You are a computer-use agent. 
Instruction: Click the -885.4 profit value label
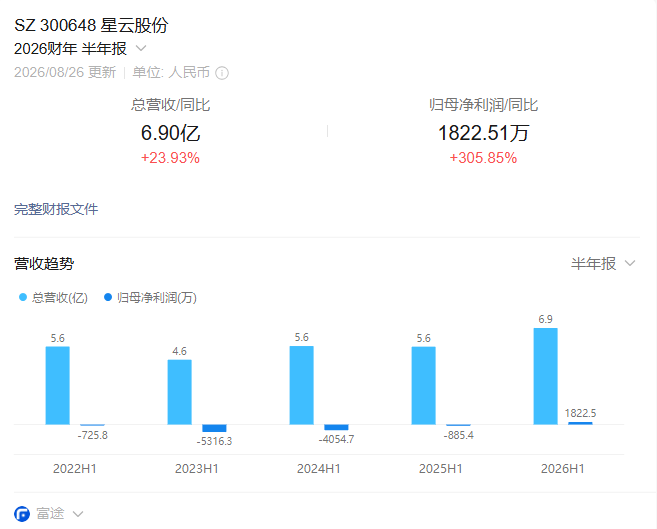point(458,435)
